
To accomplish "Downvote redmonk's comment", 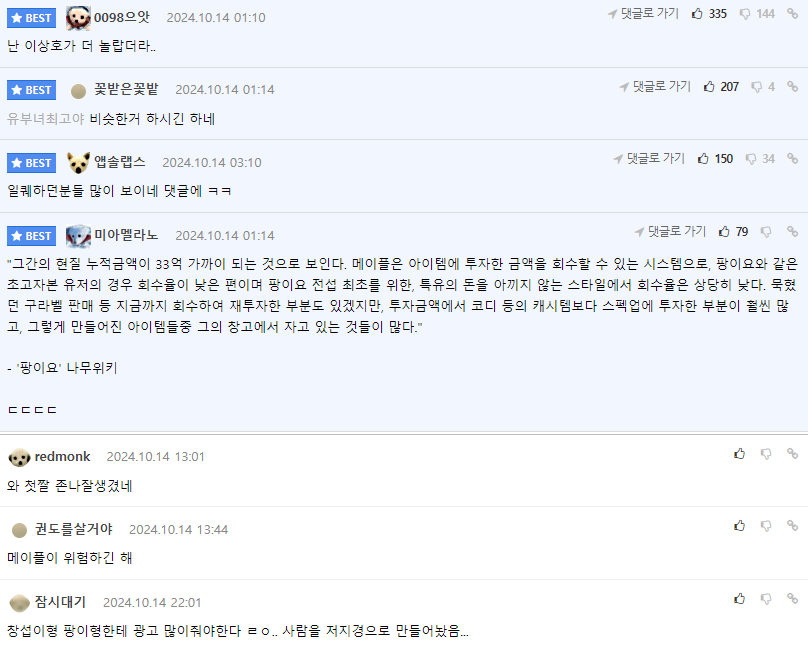I will click(766, 454).
